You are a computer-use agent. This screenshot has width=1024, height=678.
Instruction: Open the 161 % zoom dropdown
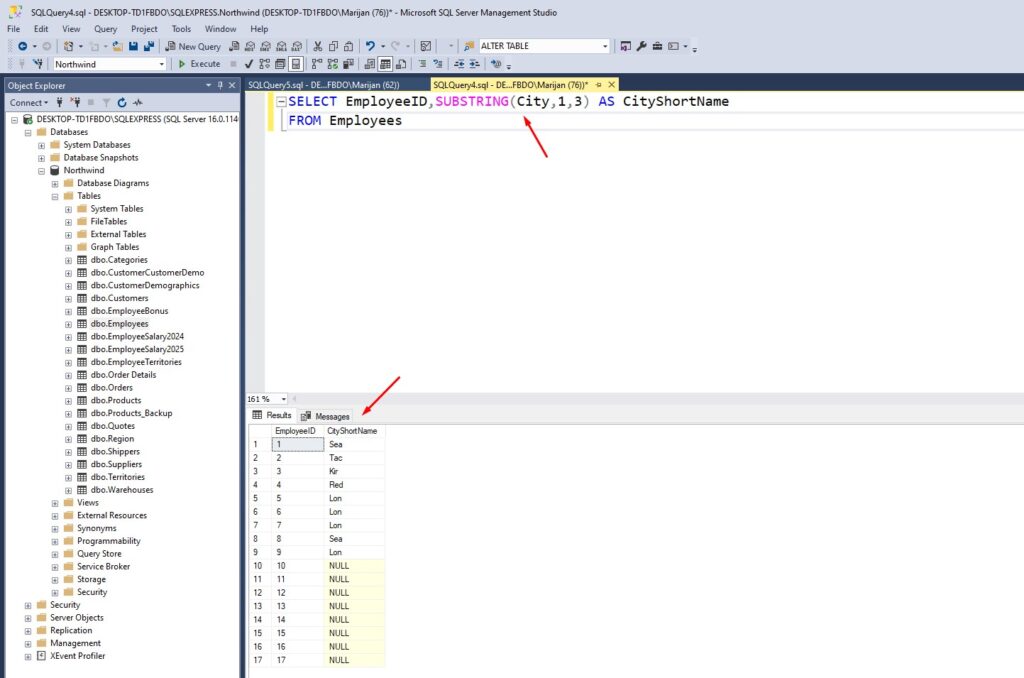tap(283, 399)
